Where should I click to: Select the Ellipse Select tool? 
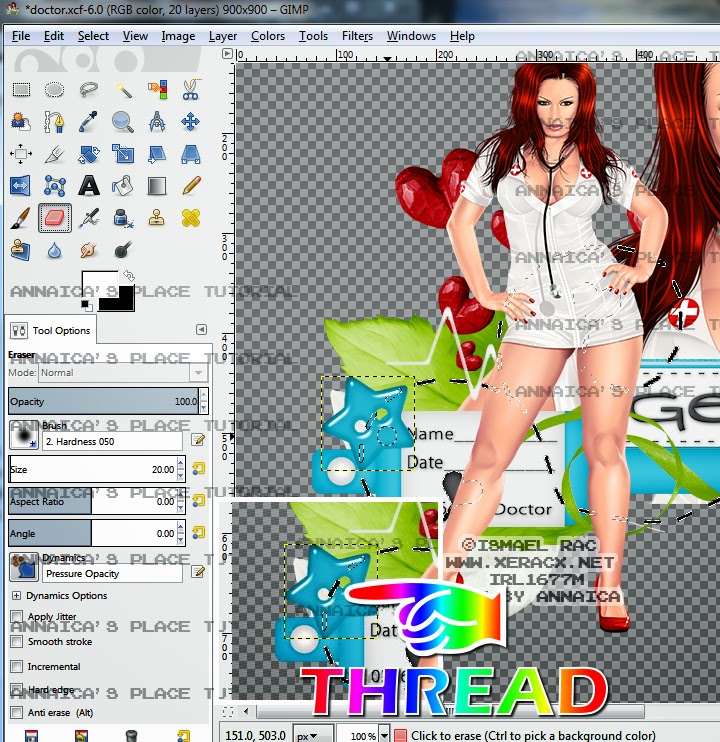(54, 89)
